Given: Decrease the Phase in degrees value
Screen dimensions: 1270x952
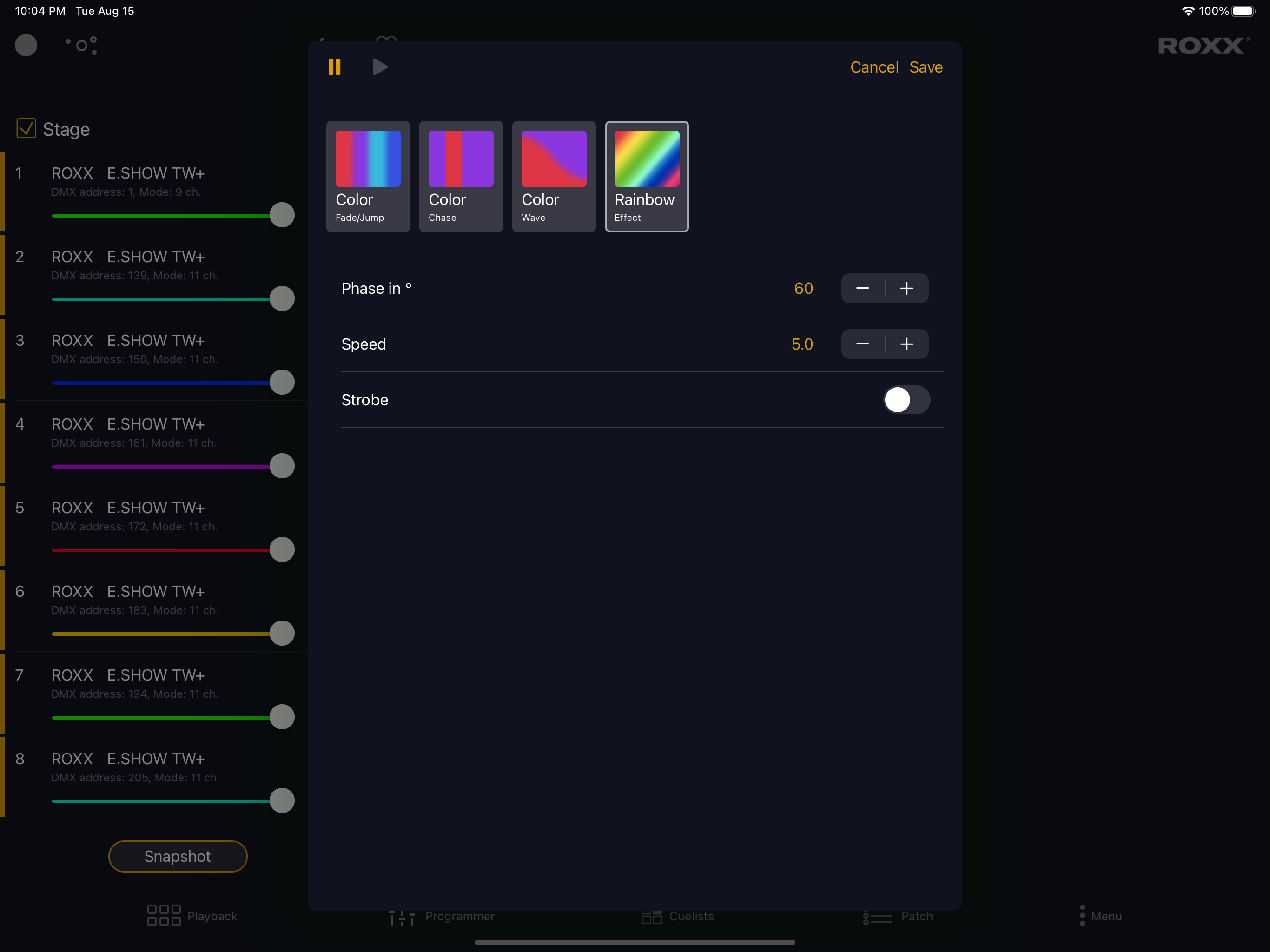Looking at the screenshot, I should click(x=862, y=288).
